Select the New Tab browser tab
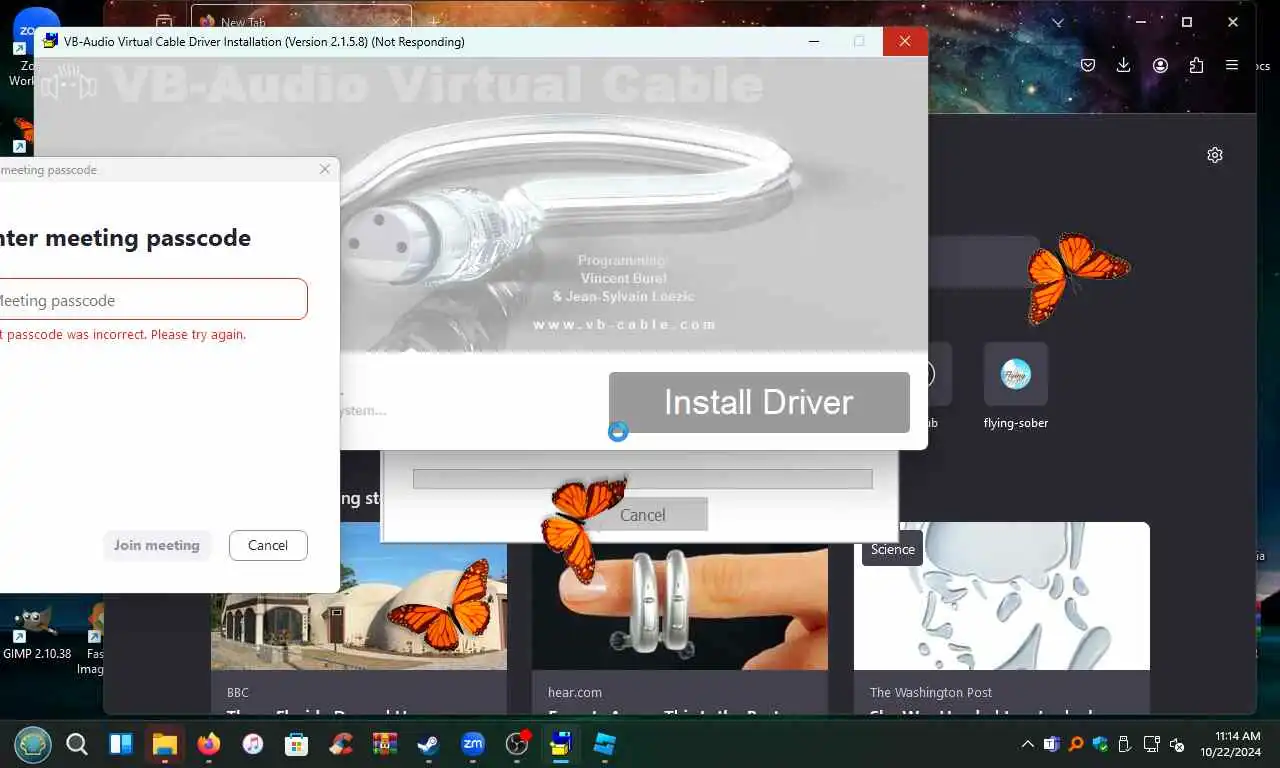The height and width of the screenshot is (768, 1280). coord(301,22)
